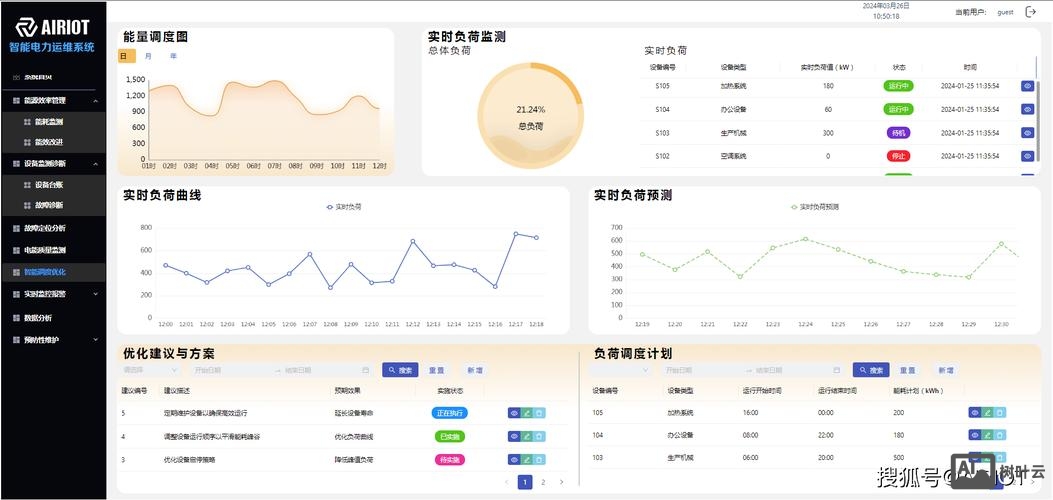Click the 结束日期 field in 负荷调度计划
Viewport: 1053px width, 500px height.
pos(790,370)
